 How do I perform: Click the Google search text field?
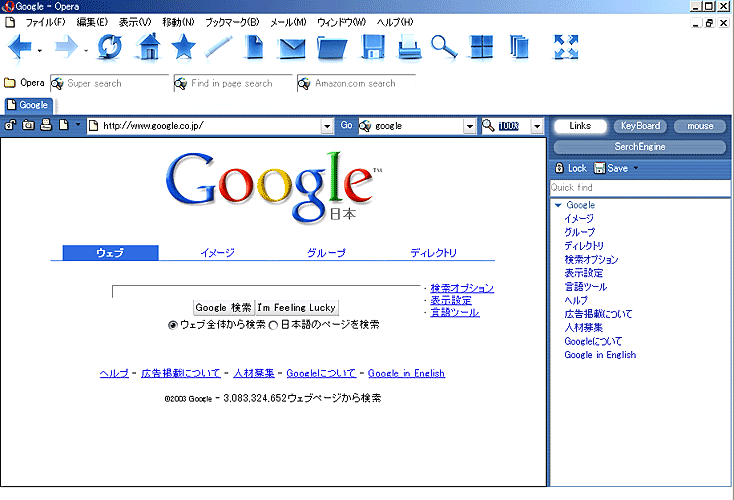pyautogui.click(x=266, y=291)
